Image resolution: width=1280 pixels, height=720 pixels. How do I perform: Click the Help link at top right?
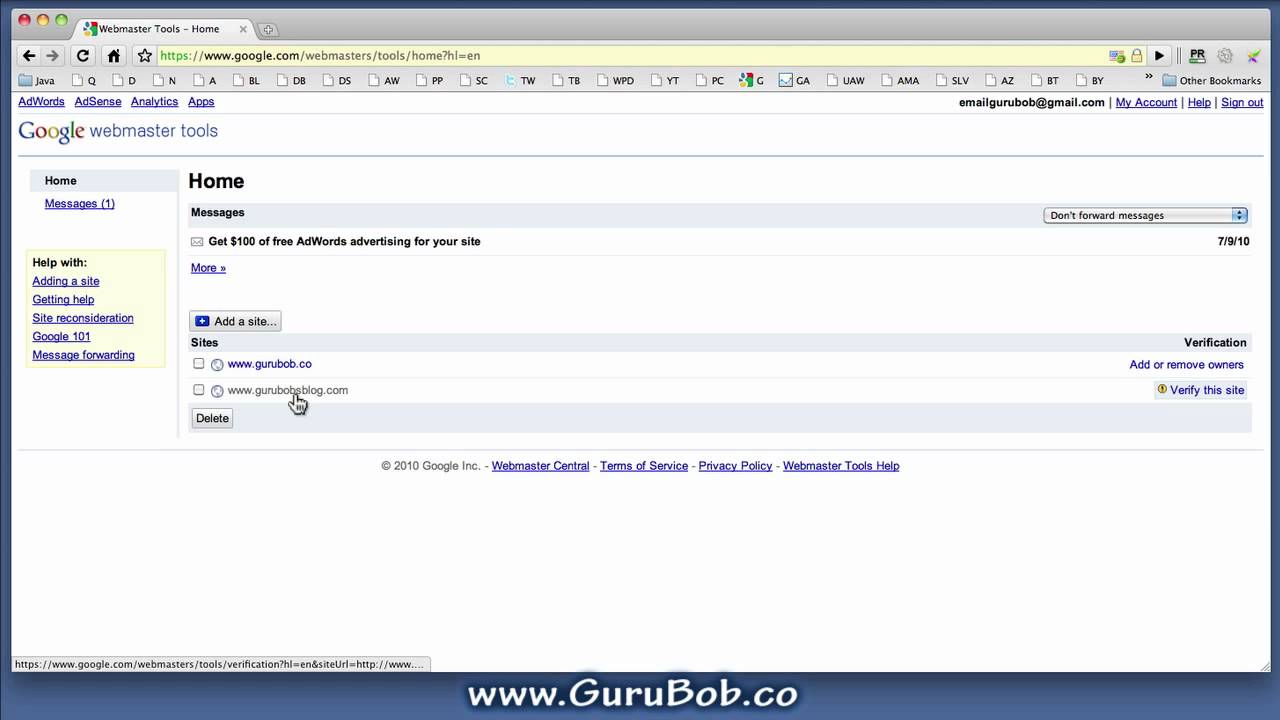pyautogui.click(x=1199, y=103)
